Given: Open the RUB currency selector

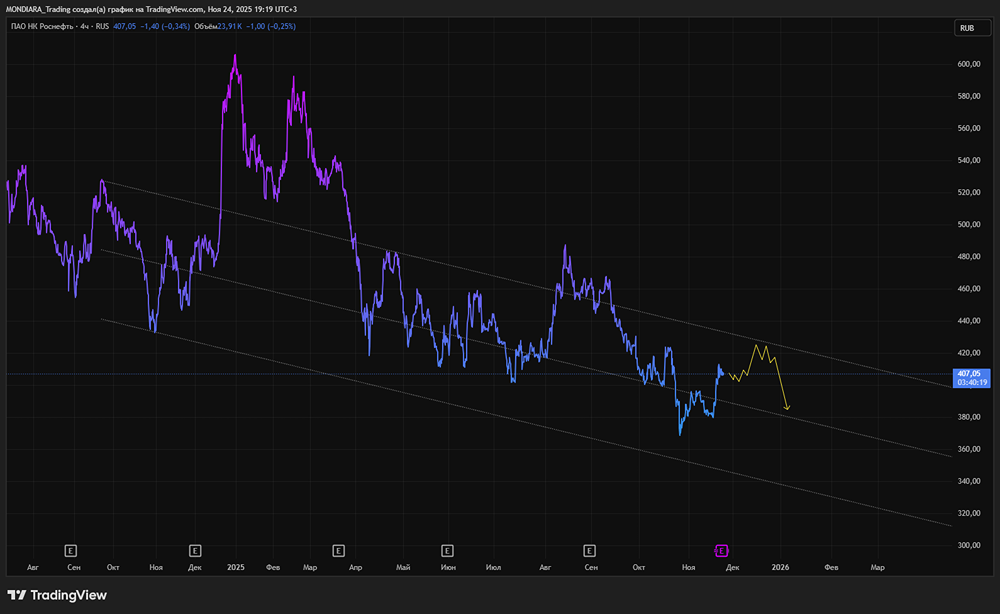Looking at the screenshot, I should click(x=972, y=28).
